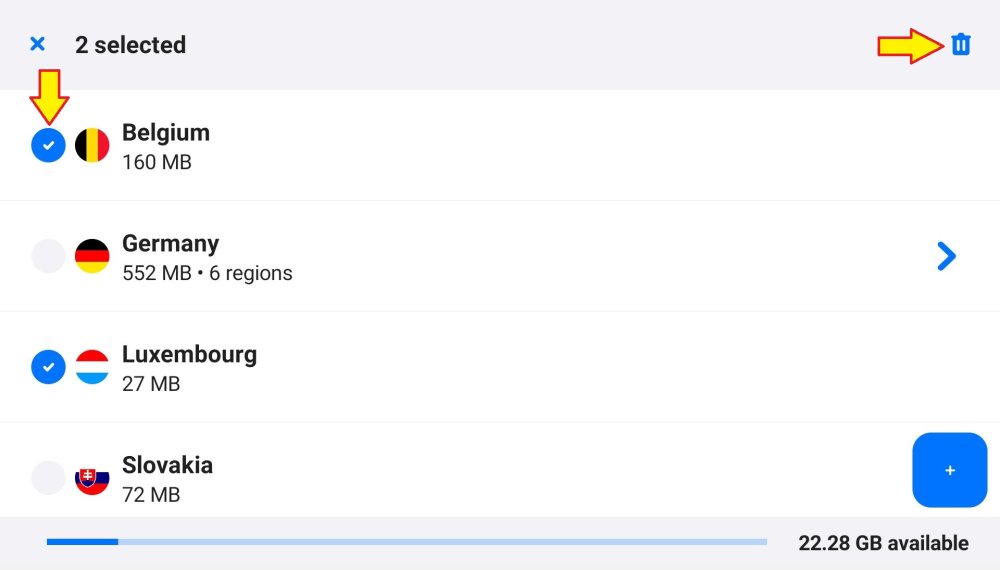Image resolution: width=1000 pixels, height=570 pixels.
Task: Click the Germany map entry name
Action: point(170,244)
